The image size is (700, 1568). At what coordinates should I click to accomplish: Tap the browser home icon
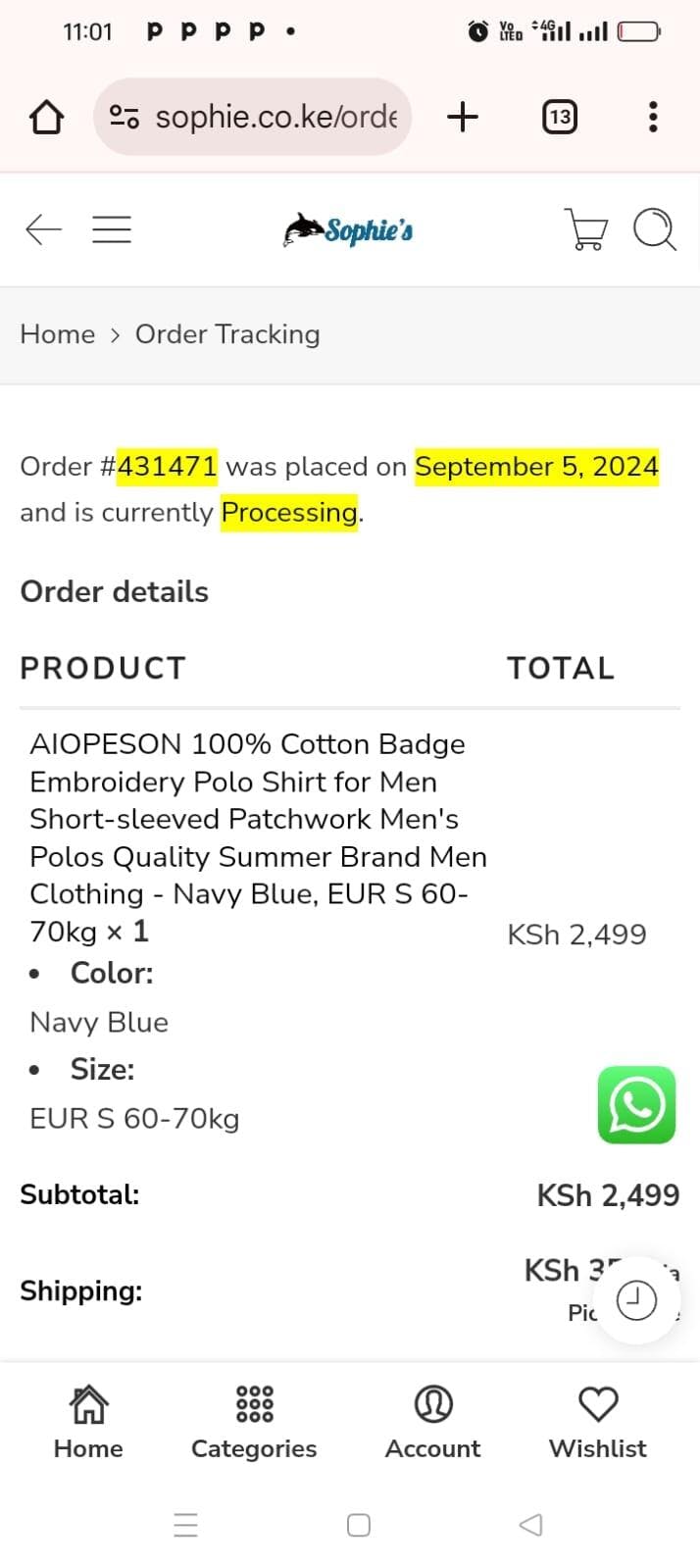coord(46,118)
